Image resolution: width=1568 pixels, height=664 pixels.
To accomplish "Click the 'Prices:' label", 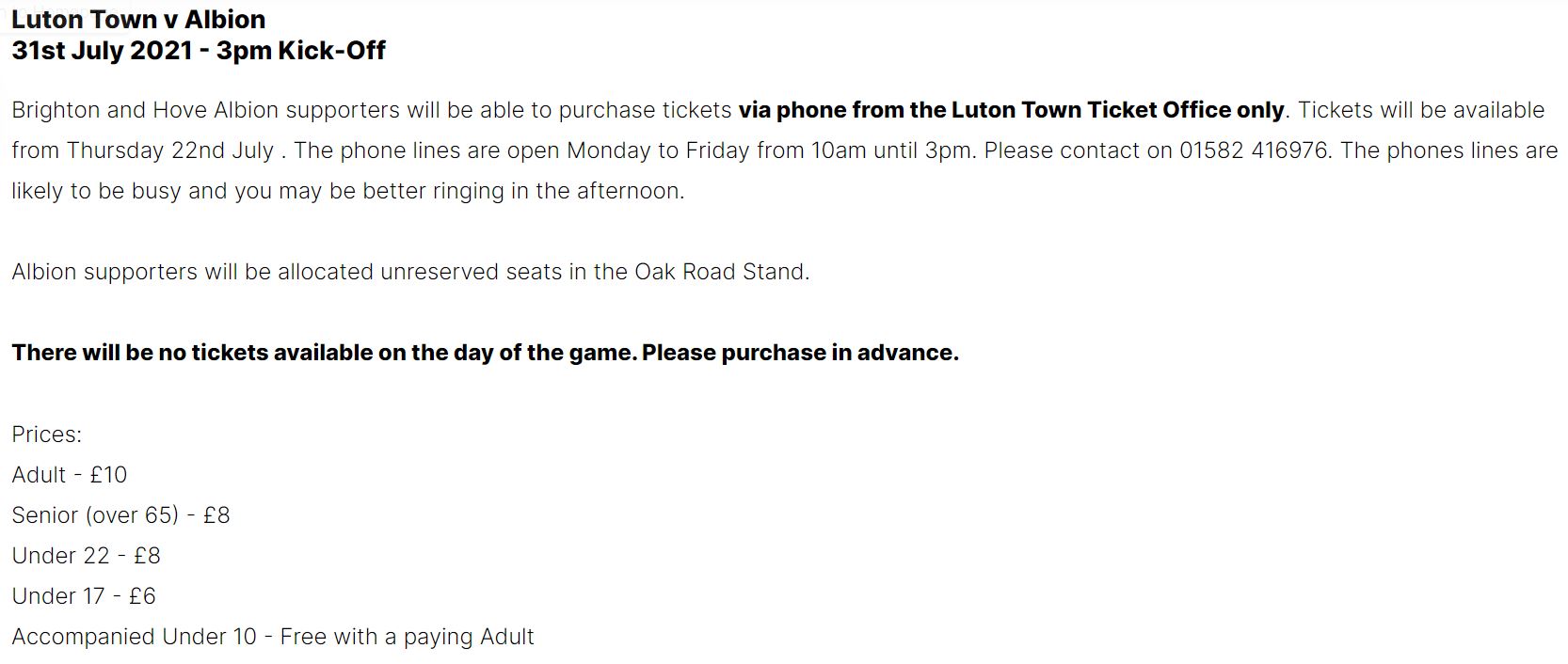I will pyautogui.click(x=47, y=435).
